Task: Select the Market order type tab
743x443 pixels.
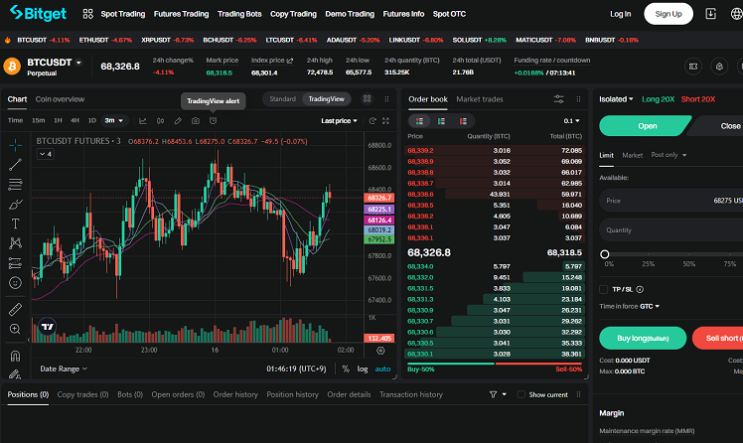Action: tap(633, 155)
